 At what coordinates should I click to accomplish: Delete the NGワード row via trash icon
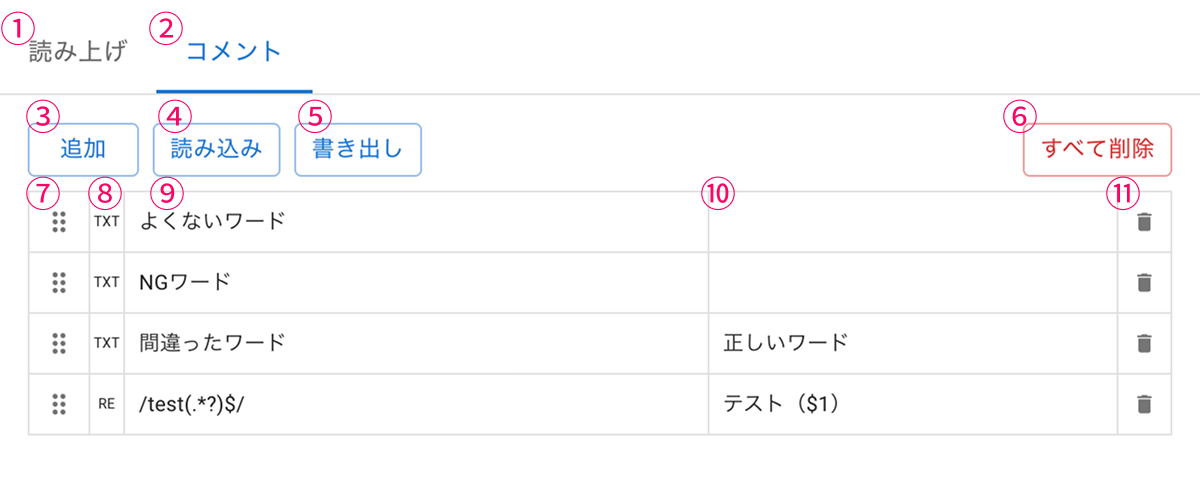tap(1145, 283)
